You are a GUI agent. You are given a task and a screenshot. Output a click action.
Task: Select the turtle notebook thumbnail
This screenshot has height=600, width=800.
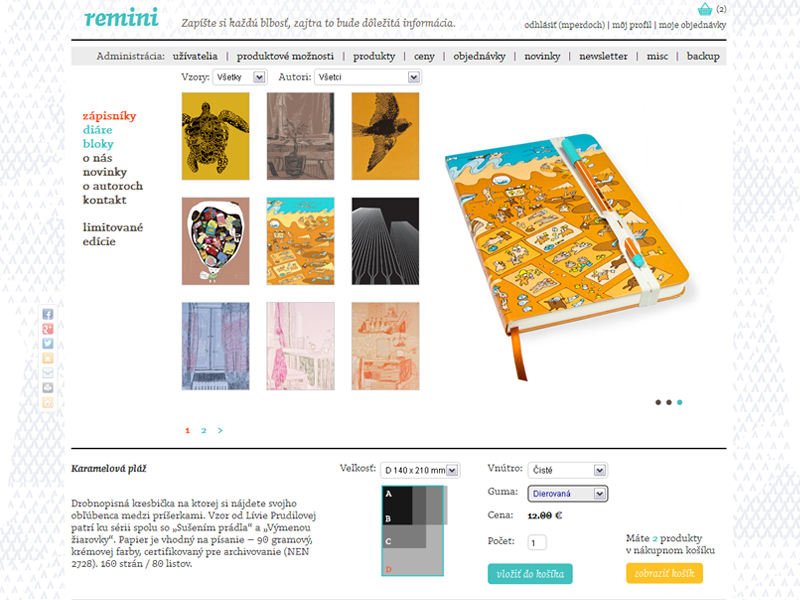[215, 136]
